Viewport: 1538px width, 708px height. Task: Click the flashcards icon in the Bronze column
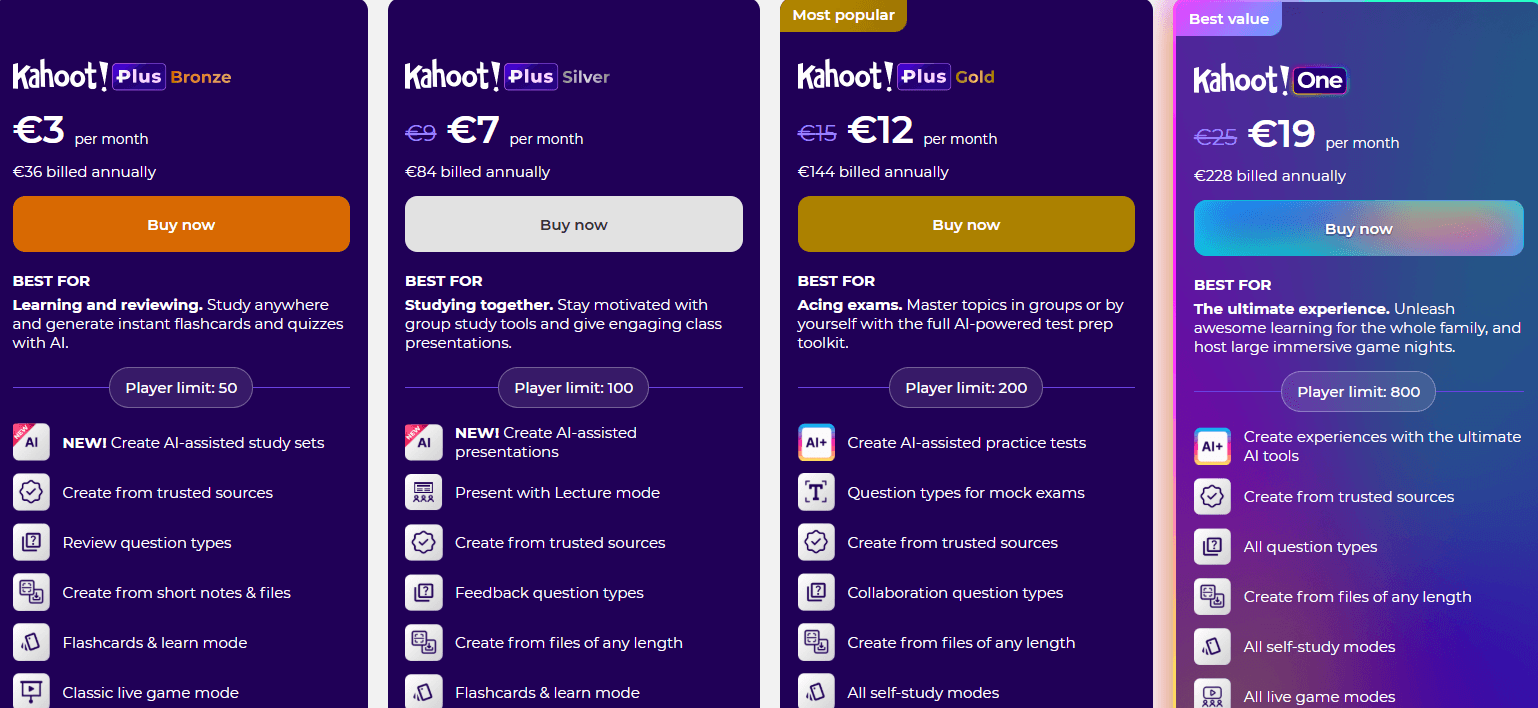(x=30, y=642)
